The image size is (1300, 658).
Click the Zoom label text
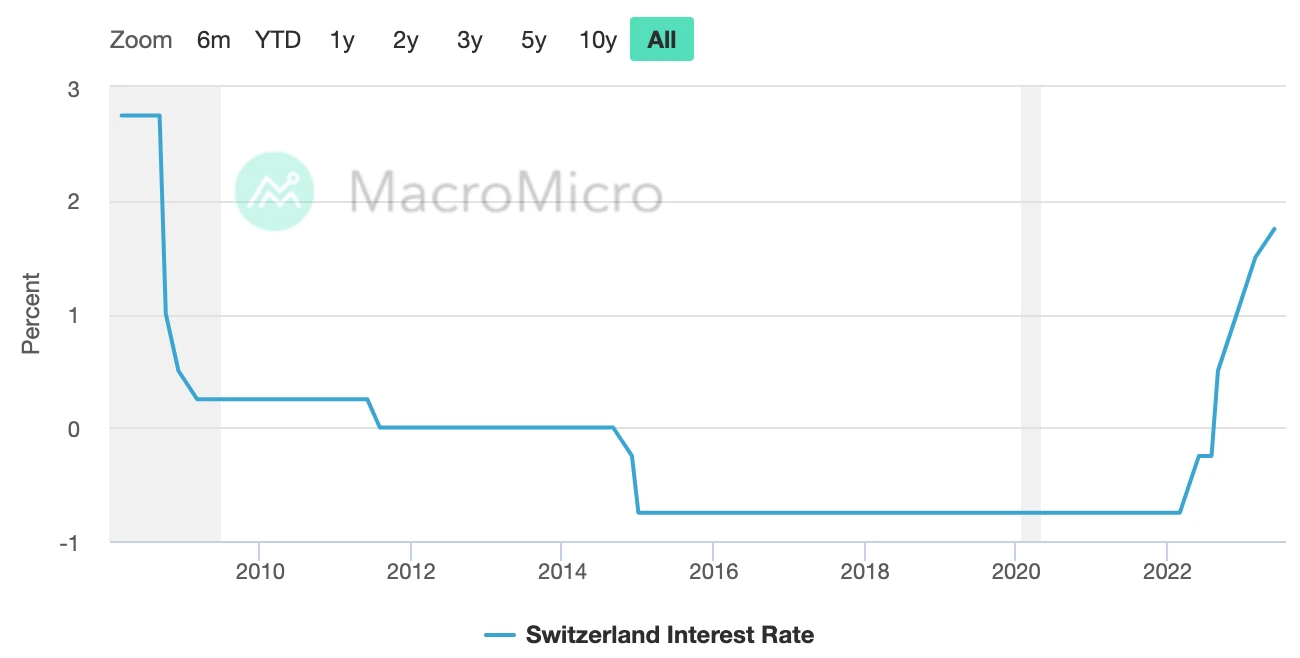pos(141,40)
